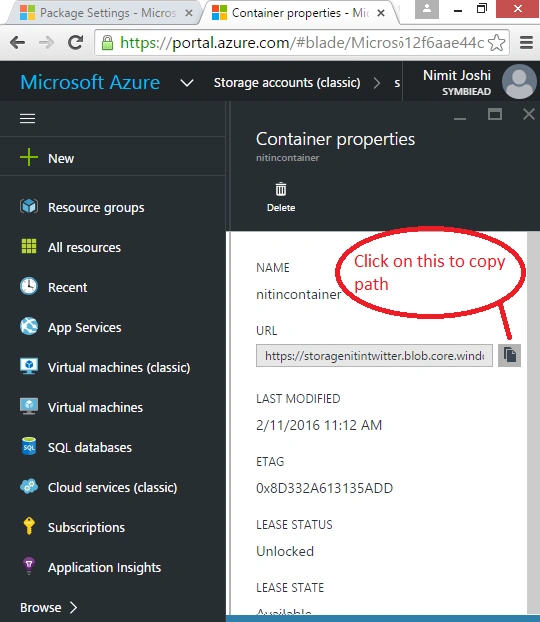540x622 pixels.
Task: Close the Container properties browser tab
Action: click(x=380, y=13)
